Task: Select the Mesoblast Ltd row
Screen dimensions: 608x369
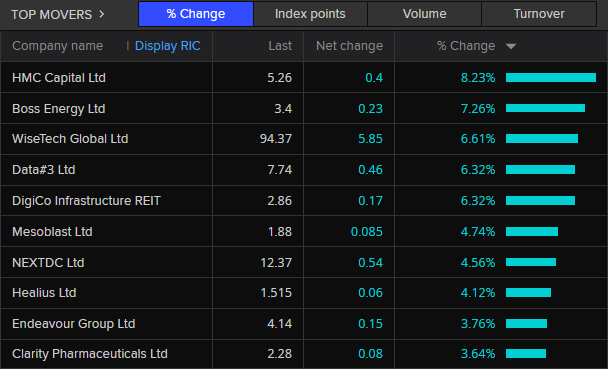Action: pos(304,231)
